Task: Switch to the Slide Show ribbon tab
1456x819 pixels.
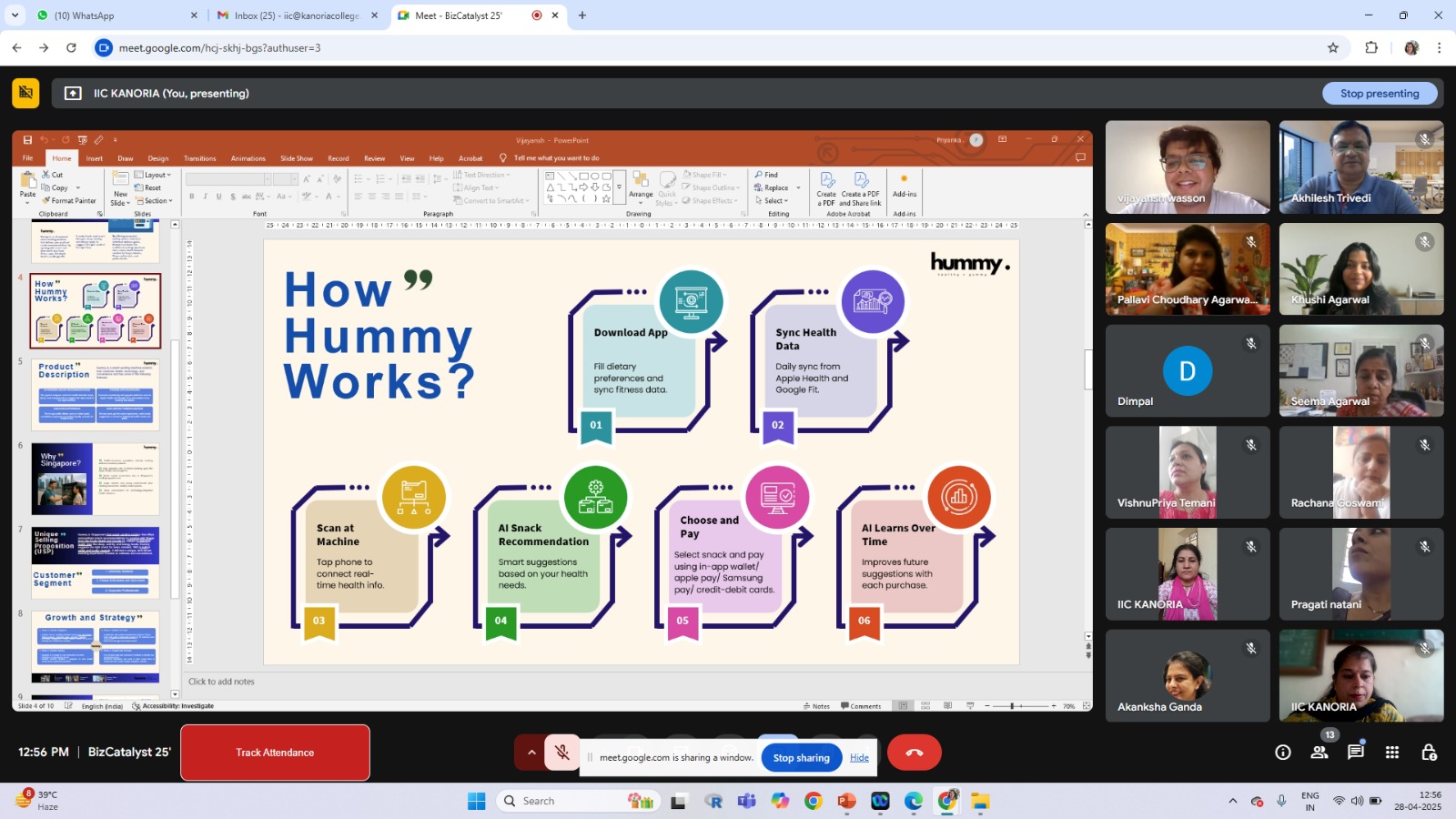Action: point(297,158)
